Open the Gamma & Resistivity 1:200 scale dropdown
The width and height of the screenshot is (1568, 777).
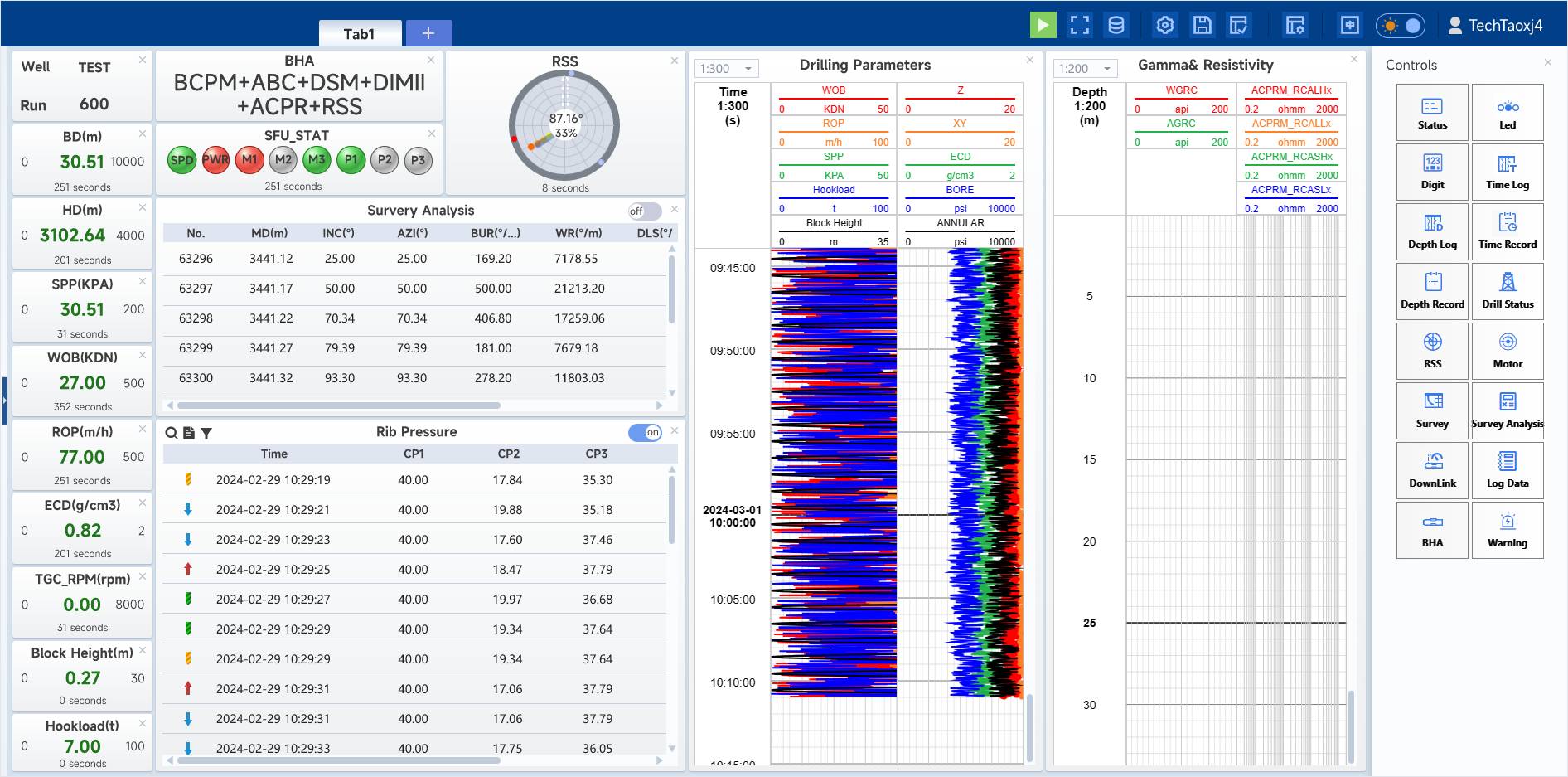[x=1086, y=69]
